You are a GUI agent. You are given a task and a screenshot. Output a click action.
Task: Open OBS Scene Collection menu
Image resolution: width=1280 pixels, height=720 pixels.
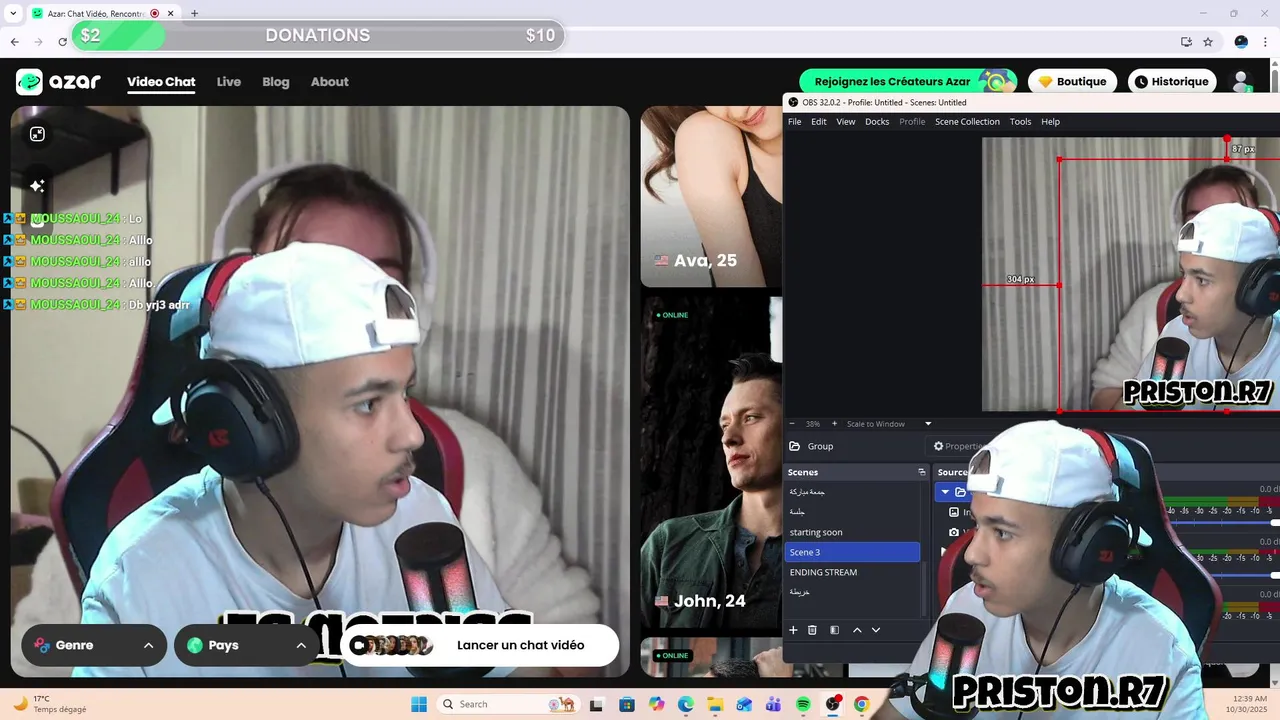pos(967,122)
